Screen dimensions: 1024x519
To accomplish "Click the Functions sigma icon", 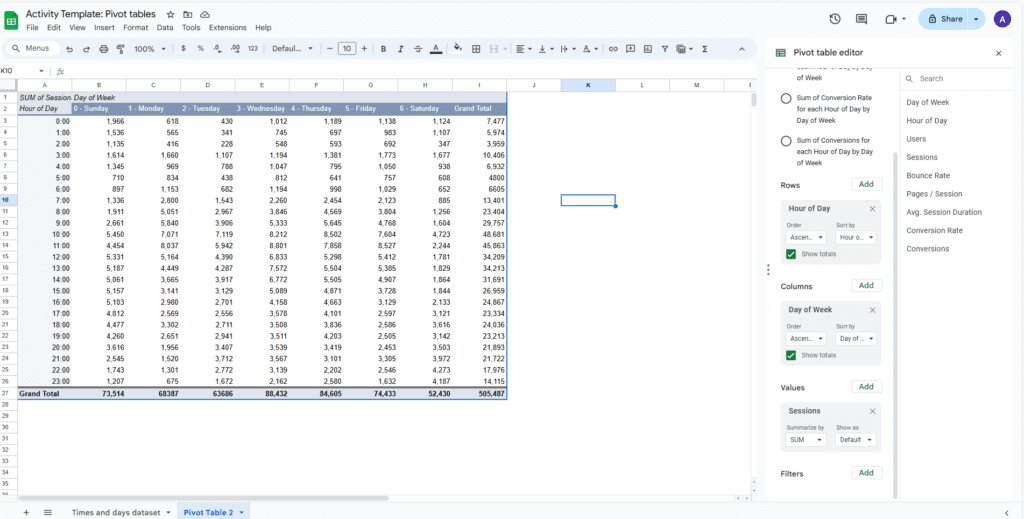I will 705,48.
